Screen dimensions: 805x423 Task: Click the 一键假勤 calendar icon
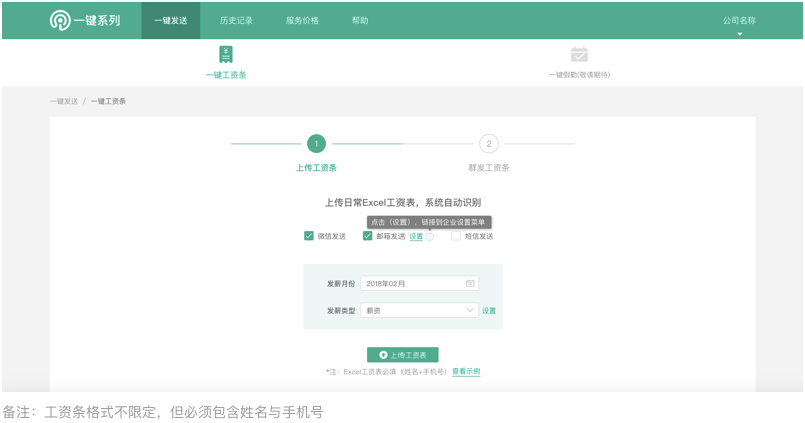(x=579, y=55)
